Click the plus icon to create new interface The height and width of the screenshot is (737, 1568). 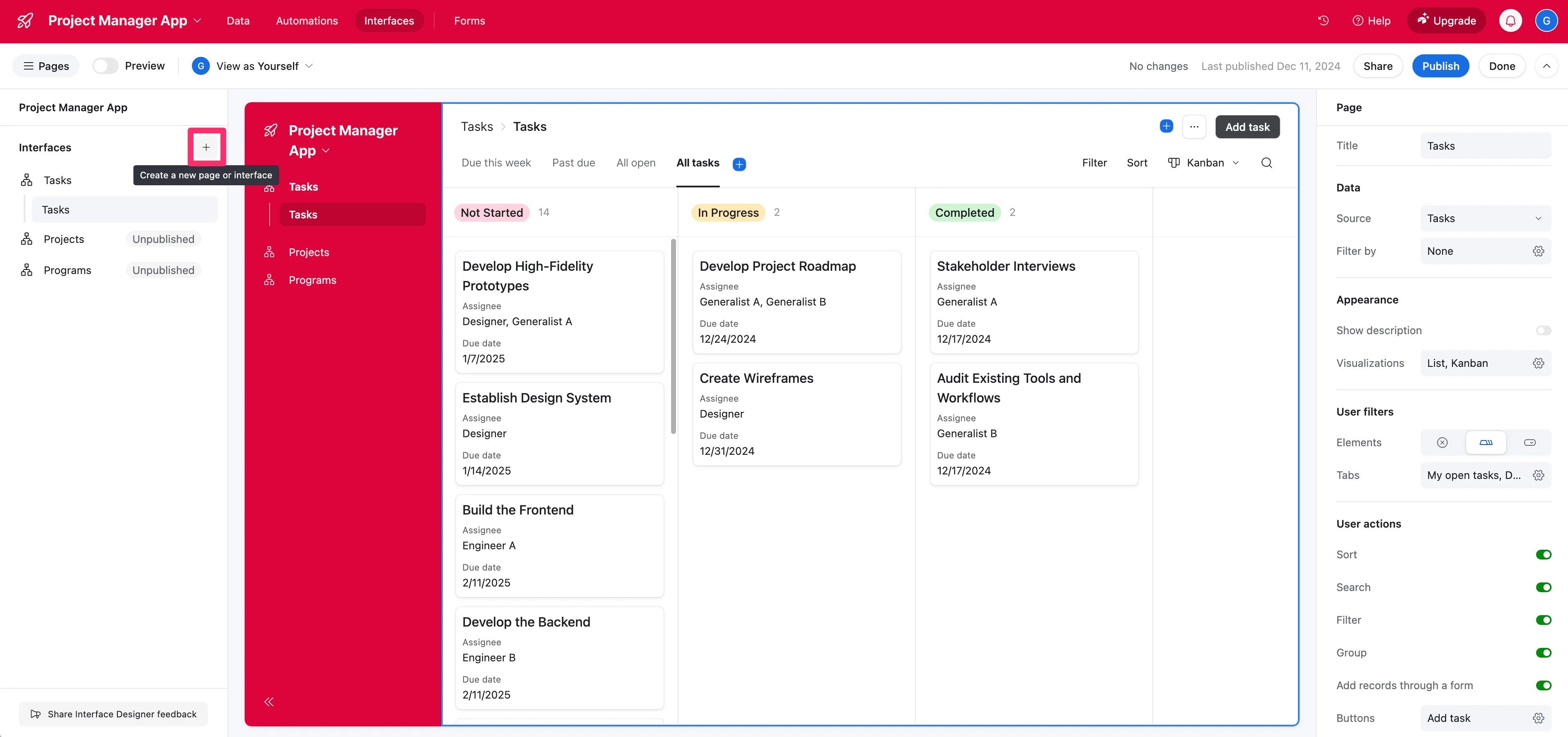[x=206, y=147]
